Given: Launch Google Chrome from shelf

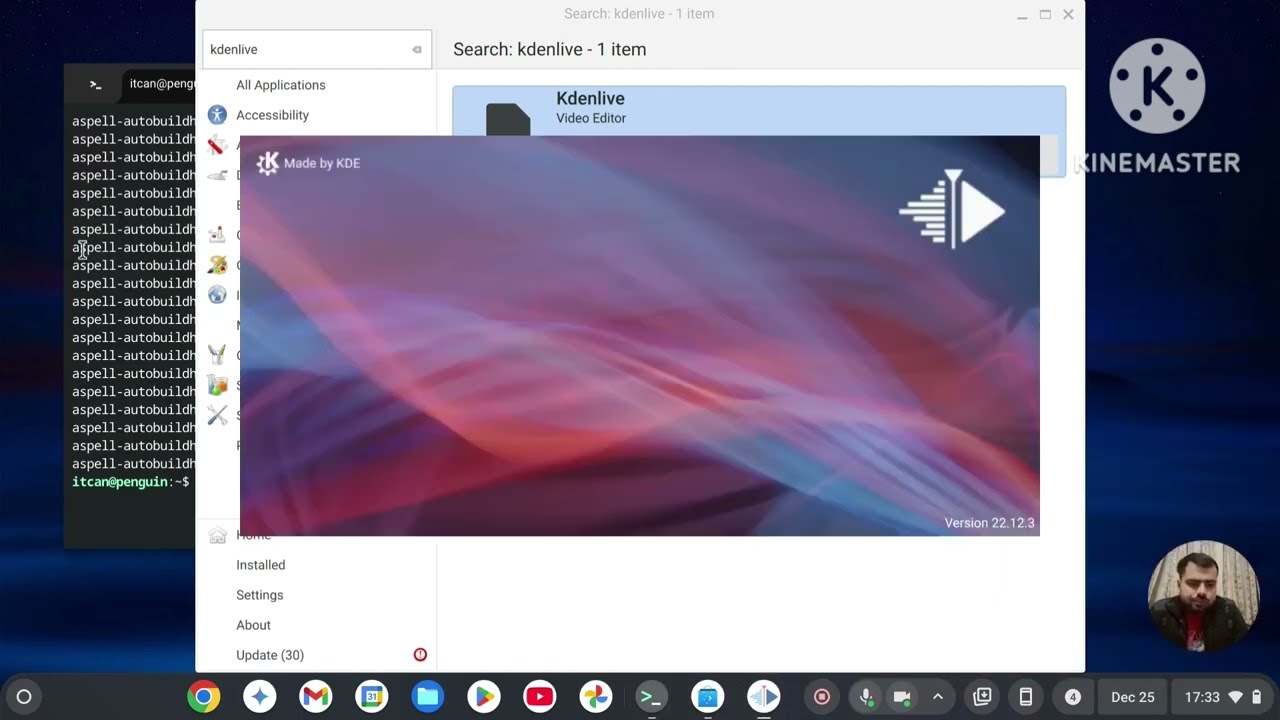Looking at the screenshot, I should [203, 697].
